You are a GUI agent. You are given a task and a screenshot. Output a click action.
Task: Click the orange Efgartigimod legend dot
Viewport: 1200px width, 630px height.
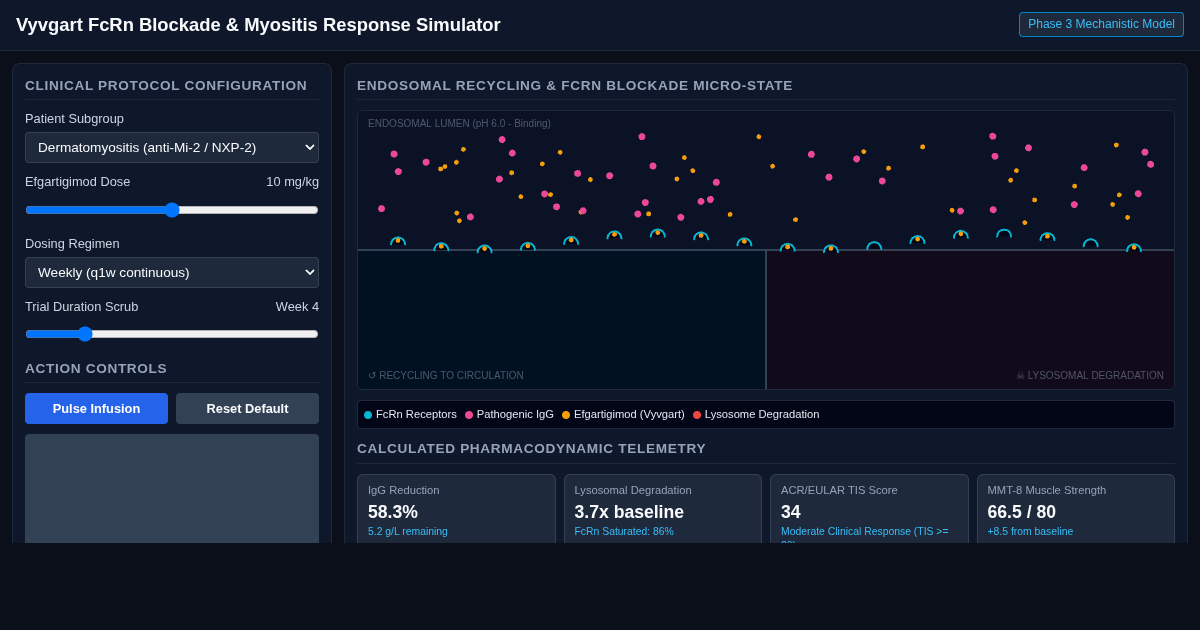pyautogui.click(x=566, y=415)
